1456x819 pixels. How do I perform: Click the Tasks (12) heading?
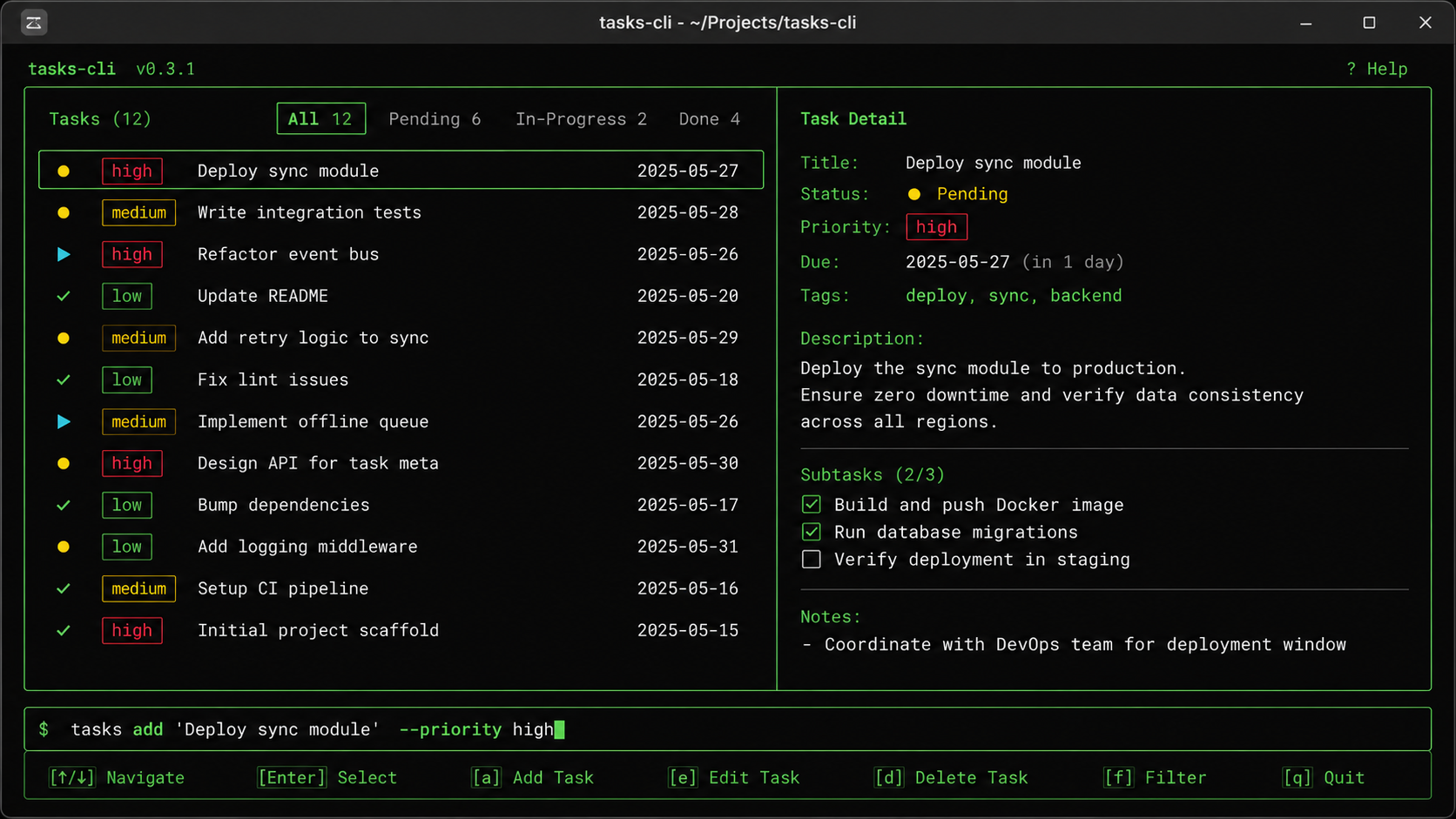click(x=100, y=119)
